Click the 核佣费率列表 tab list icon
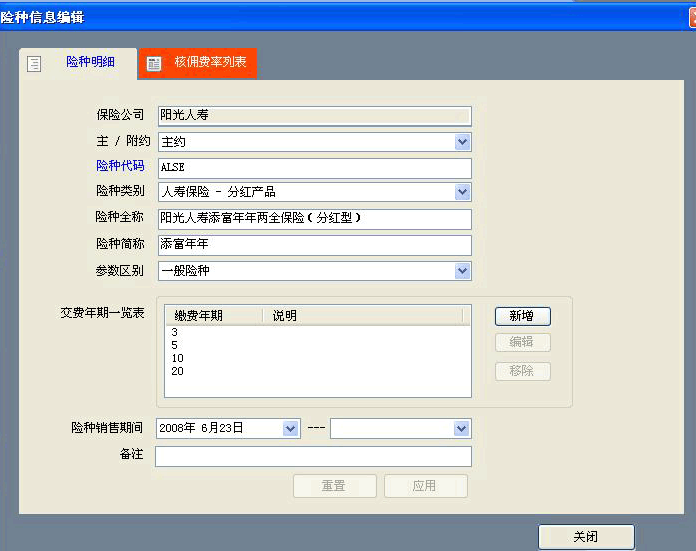The width and height of the screenshot is (696, 551). tap(154, 64)
